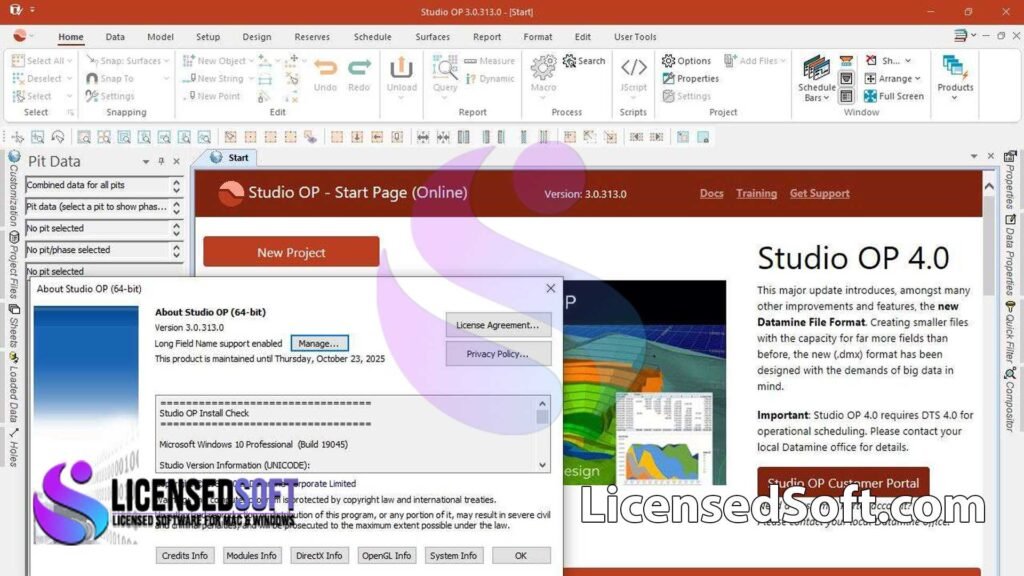Click the Credits Info button
This screenshot has height=576, width=1024.
[185, 555]
